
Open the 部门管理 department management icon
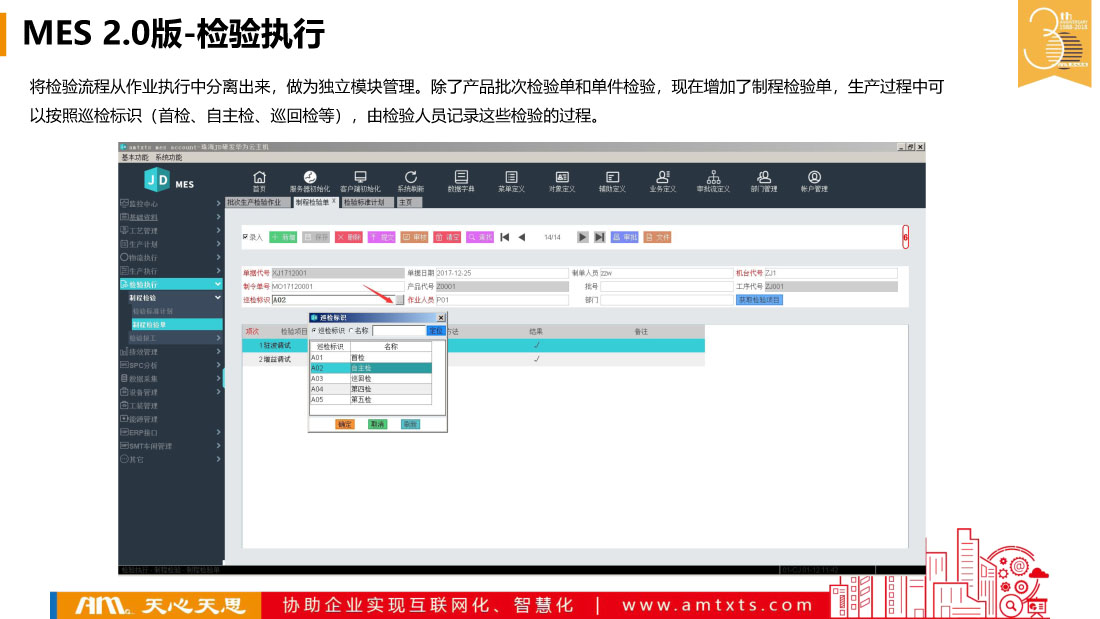tap(763, 179)
